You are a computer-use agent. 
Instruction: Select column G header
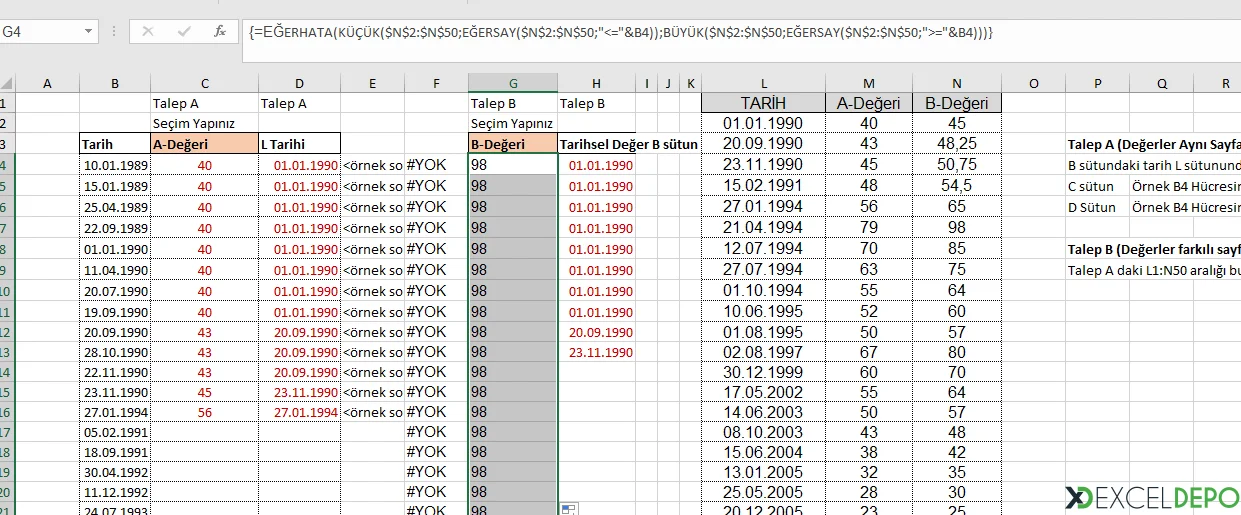coord(513,83)
